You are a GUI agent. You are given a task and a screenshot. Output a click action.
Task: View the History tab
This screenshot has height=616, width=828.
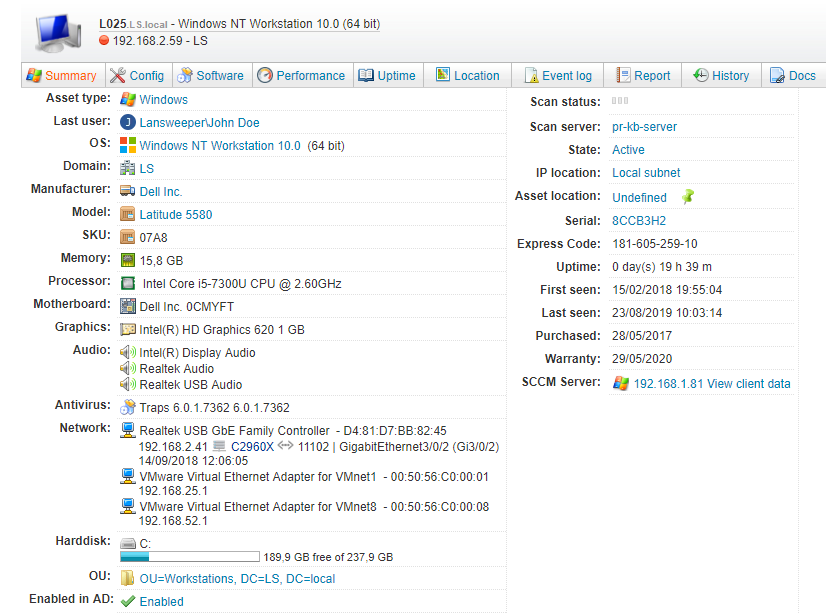722,75
